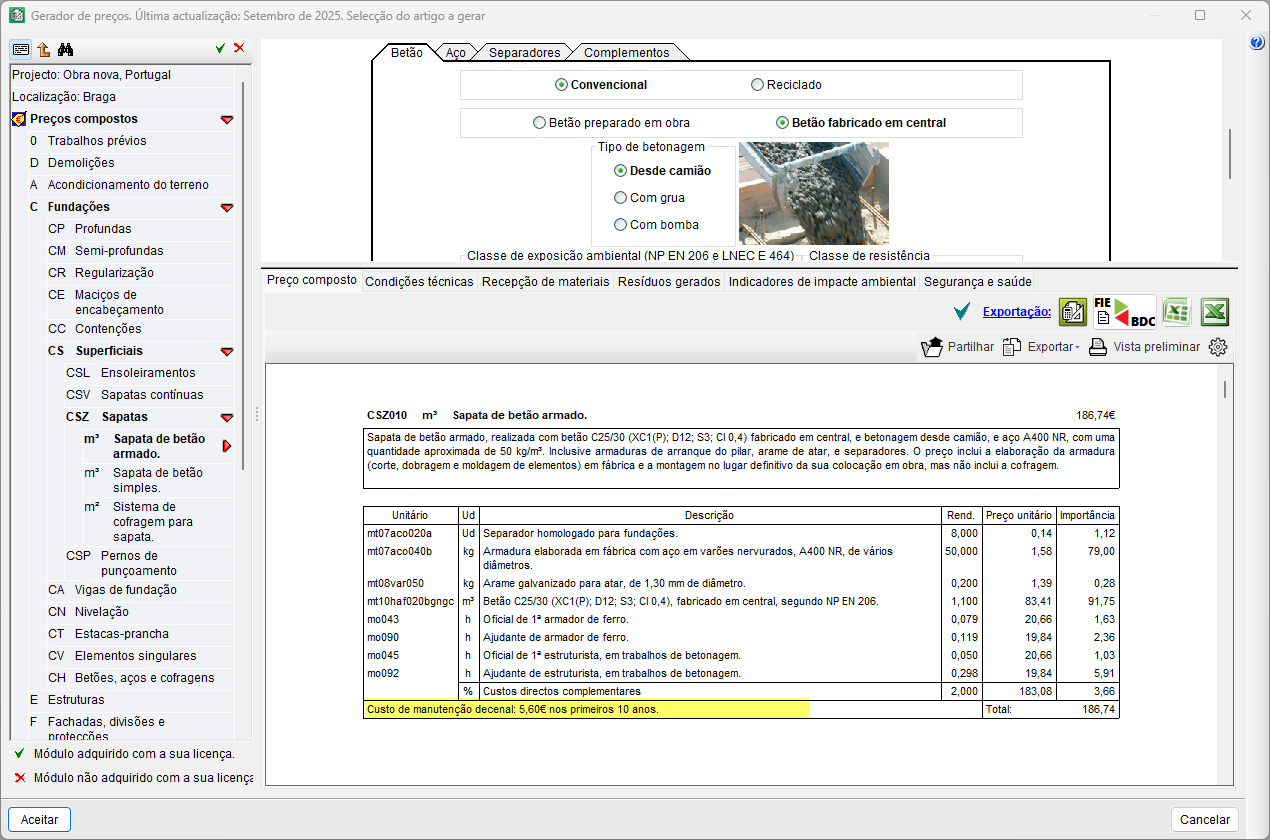Screen dimensions: 1270x840
Task: Click the yellow highlighted maintenance cost bar
Action: pos(586,709)
